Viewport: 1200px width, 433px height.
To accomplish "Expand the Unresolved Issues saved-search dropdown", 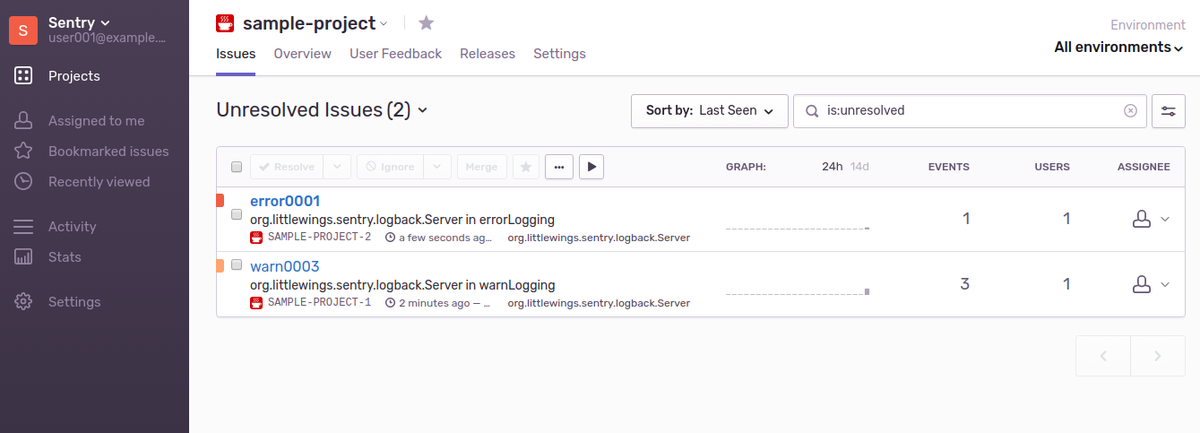I will [422, 110].
